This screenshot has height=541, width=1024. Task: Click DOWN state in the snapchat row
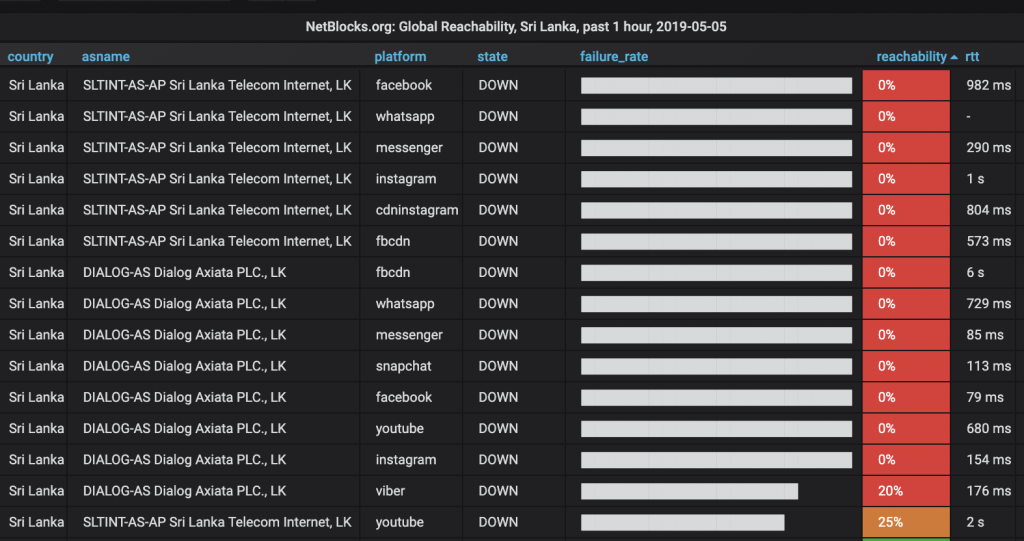(x=498, y=366)
